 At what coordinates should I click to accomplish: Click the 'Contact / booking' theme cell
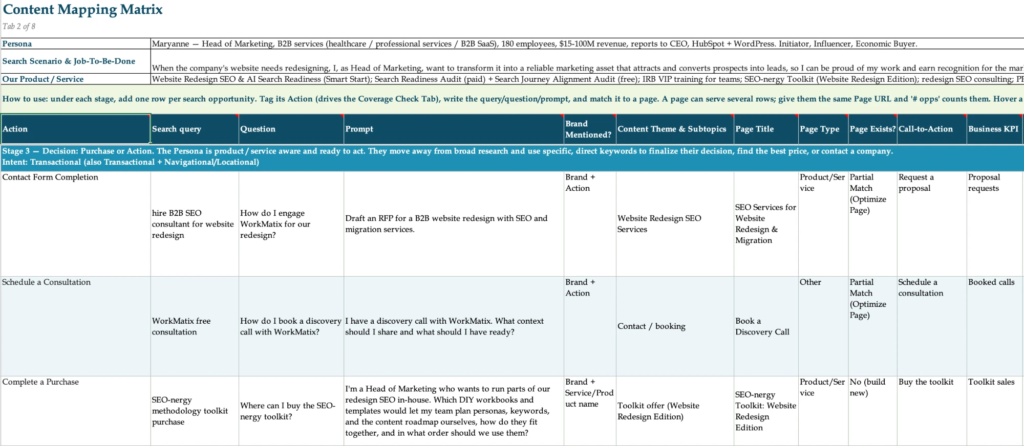(x=675, y=326)
